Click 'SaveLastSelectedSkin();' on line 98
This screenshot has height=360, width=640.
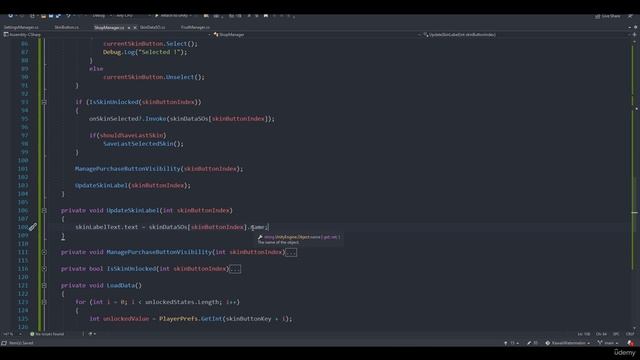pyautogui.click(x=143, y=144)
